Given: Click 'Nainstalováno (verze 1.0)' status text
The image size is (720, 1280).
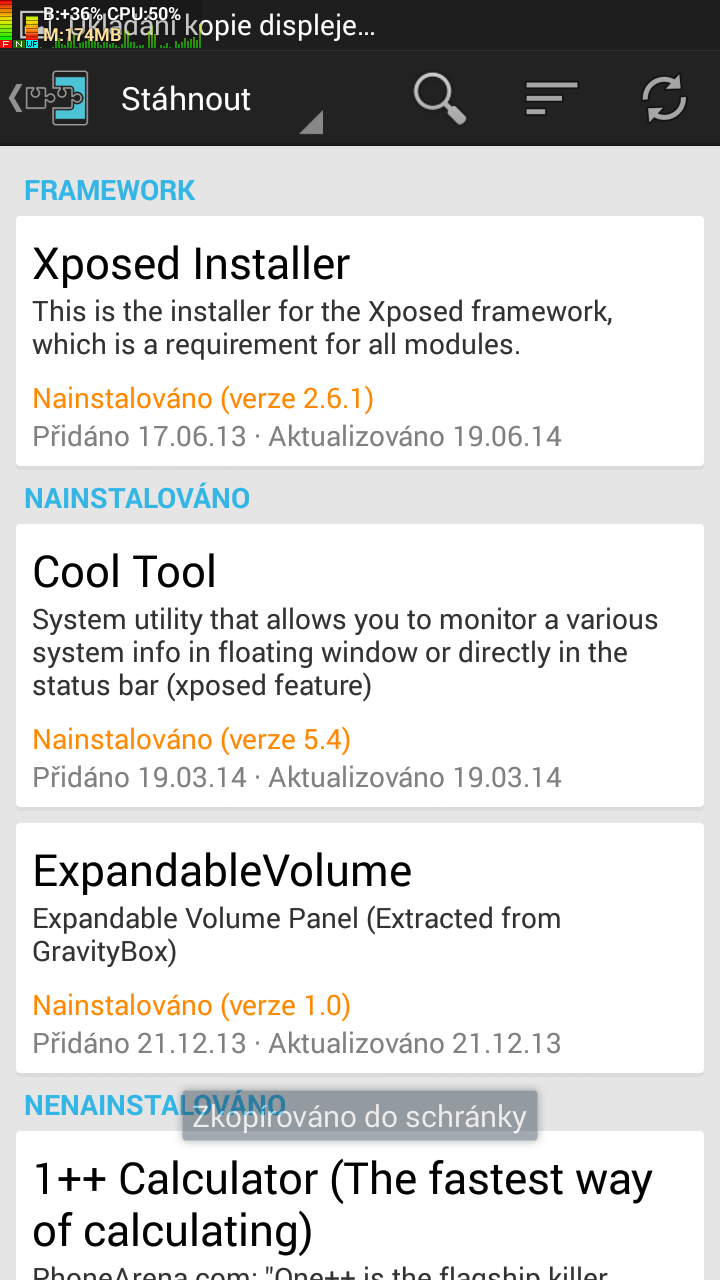Looking at the screenshot, I should pyautogui.click(x=192, y=1005).
